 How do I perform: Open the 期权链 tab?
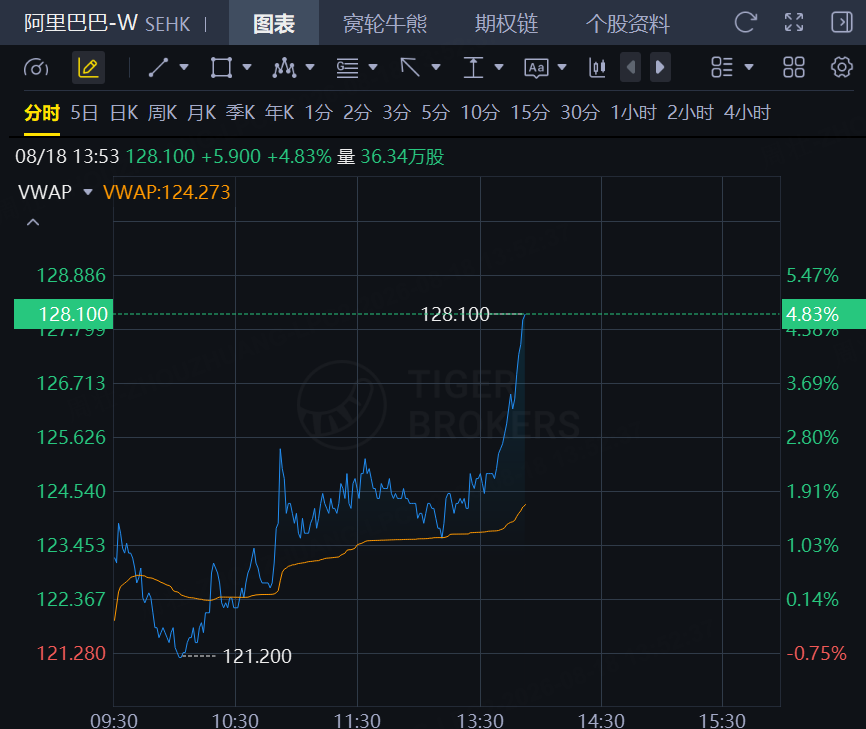[506, 24]
